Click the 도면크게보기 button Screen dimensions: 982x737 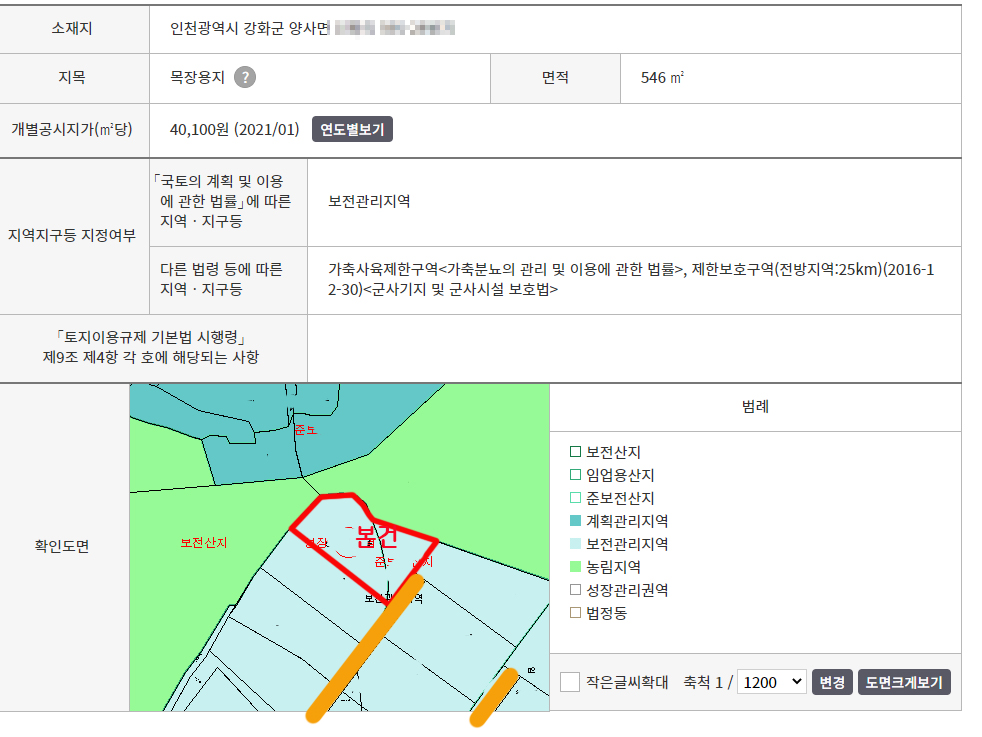[x=904, y=682]
